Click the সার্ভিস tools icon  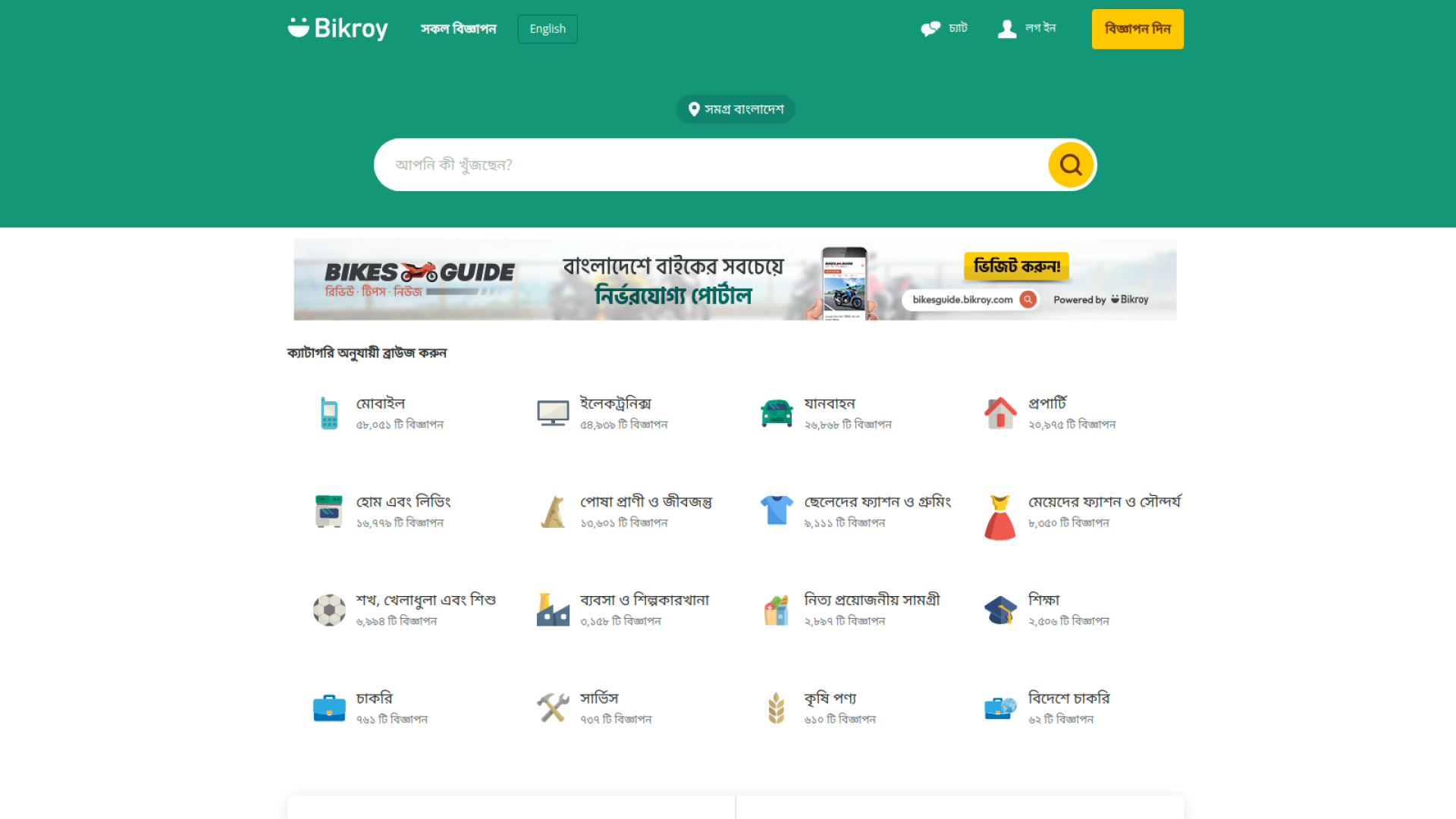pyautogui.click(x=553, y=707)
